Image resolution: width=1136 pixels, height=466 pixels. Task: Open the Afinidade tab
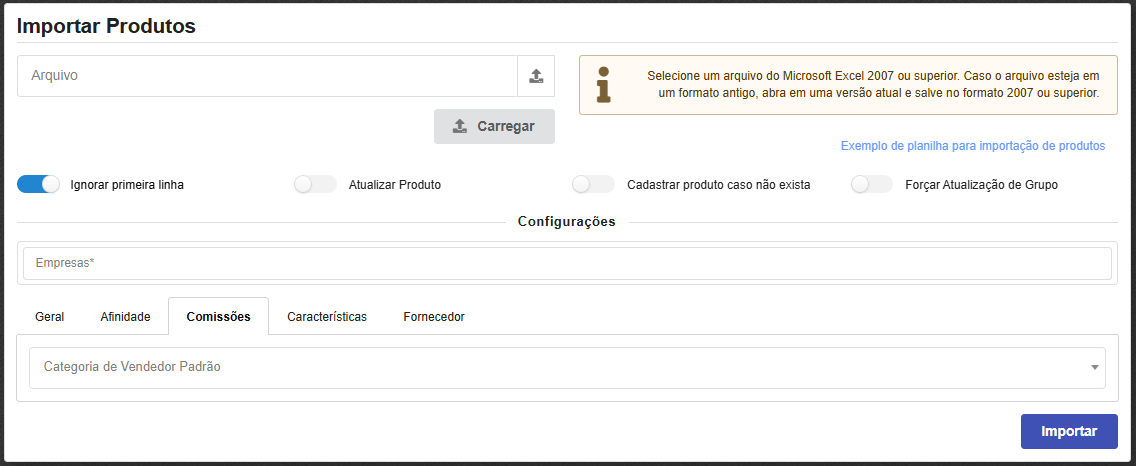click(125, 316)
